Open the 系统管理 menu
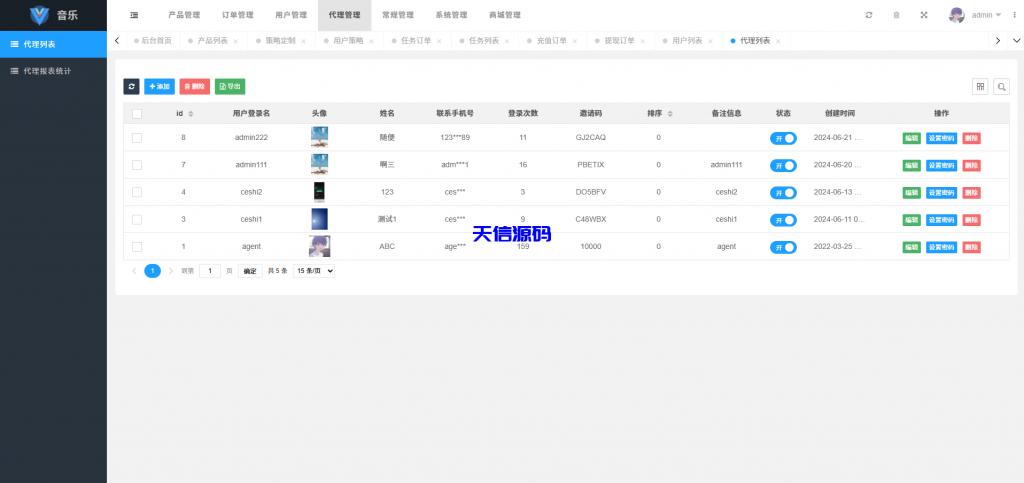This screenshot has height=483, width=1024. (x=451, y=15)
